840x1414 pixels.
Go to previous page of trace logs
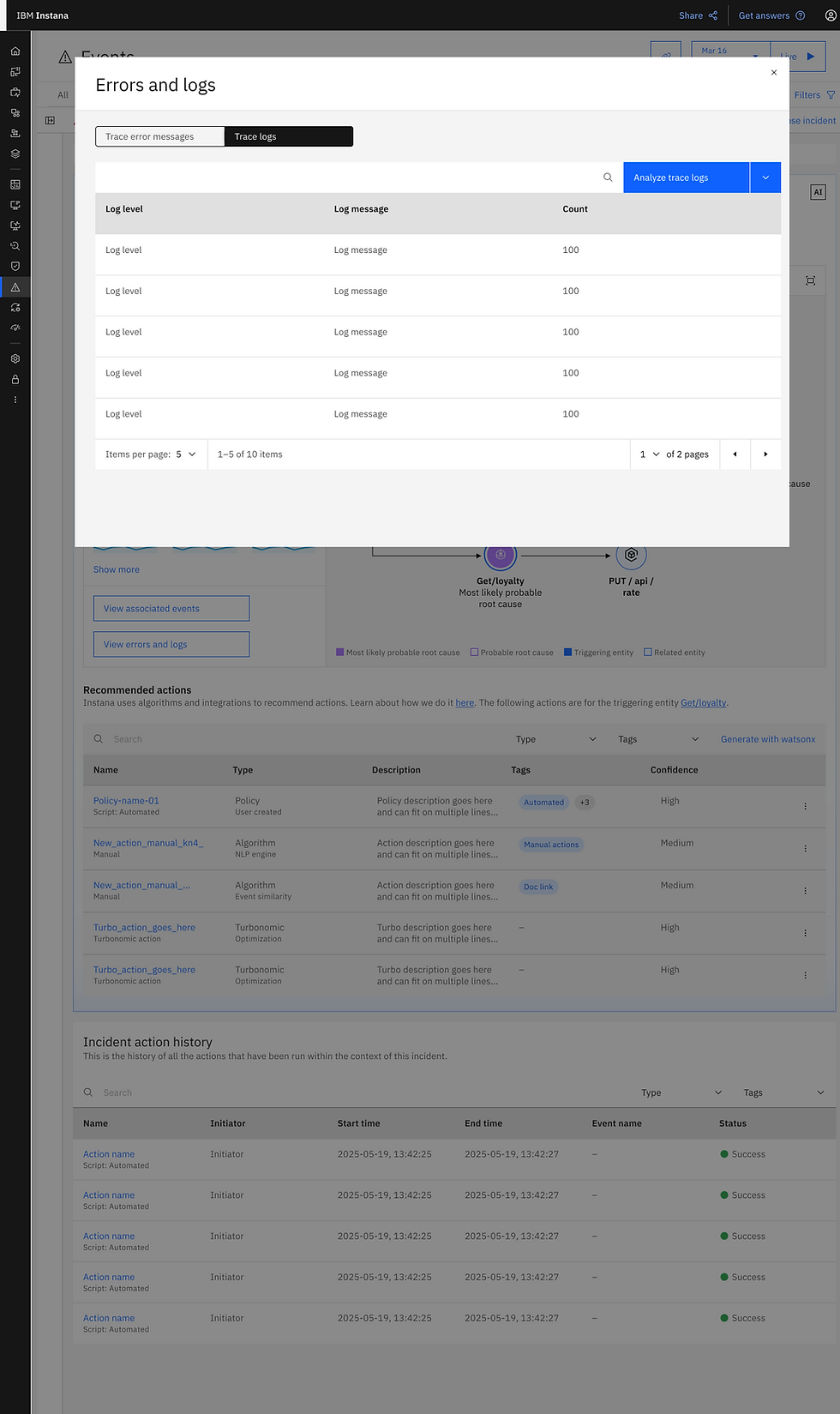click(735, 454)
